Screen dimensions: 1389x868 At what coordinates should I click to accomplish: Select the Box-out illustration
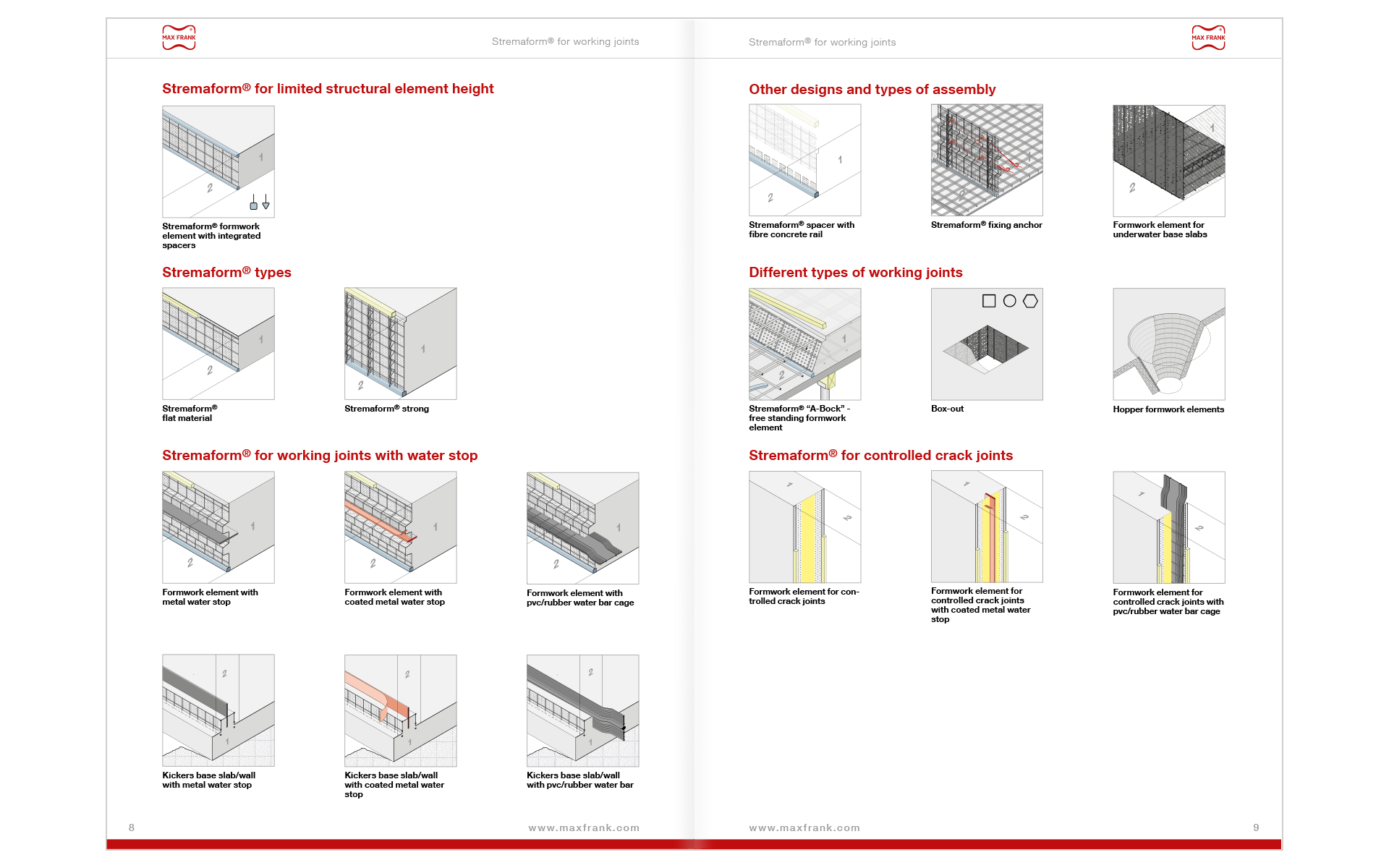tap(987, 344)
